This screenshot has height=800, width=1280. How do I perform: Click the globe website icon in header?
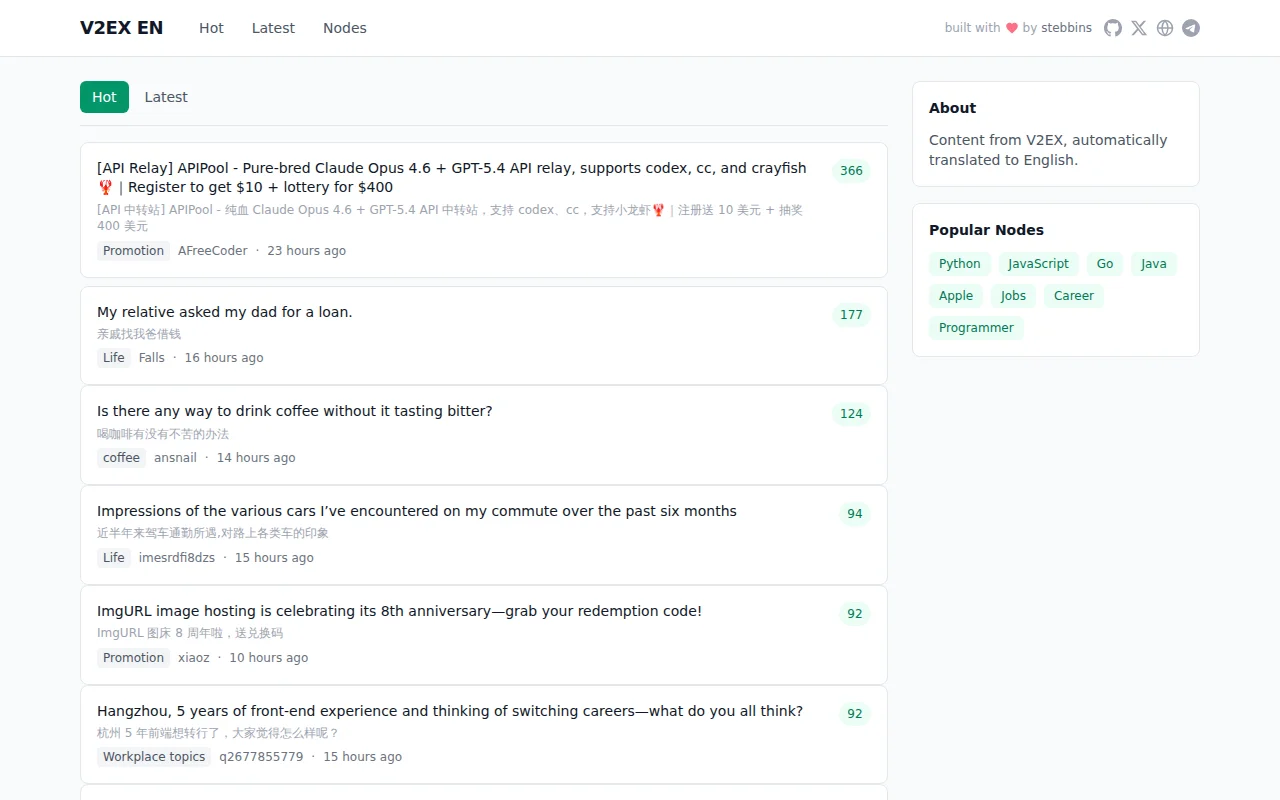1165,28
